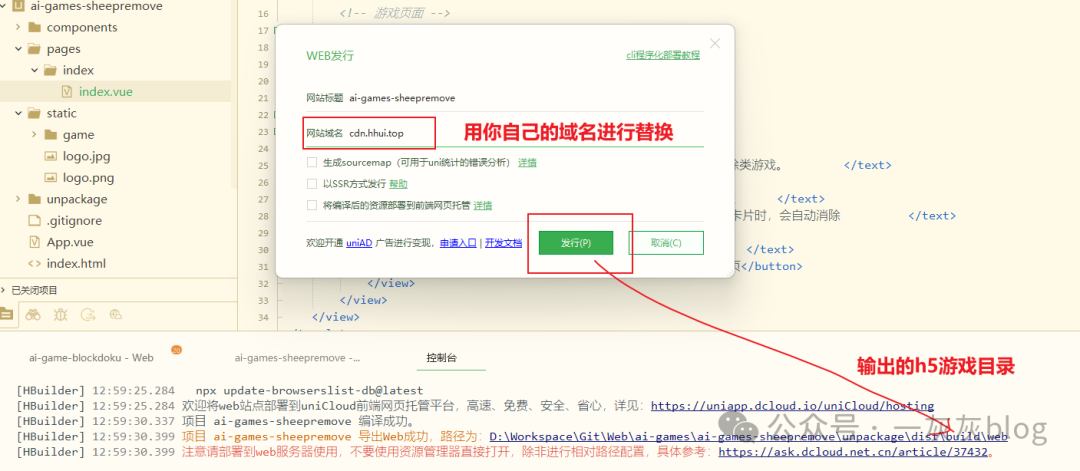This screenshot has width=1080, height=471.
Task: Collapse the pages folder
Action: coord(18,49)
